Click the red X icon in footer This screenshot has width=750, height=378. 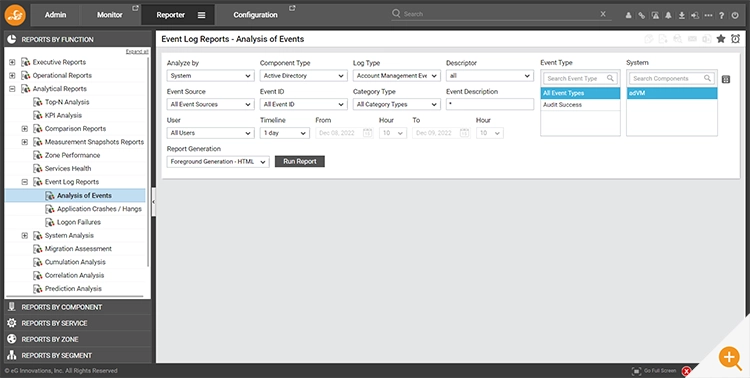click(x=686, y=371)
